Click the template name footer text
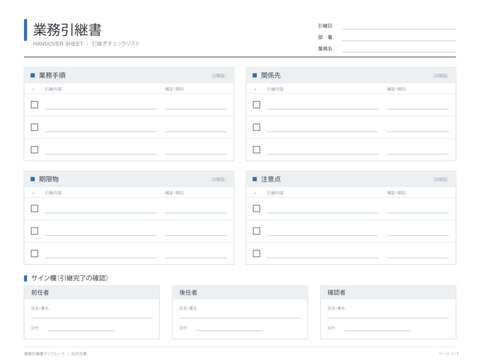This screenshot has width=480, height=360. [44, 354]
